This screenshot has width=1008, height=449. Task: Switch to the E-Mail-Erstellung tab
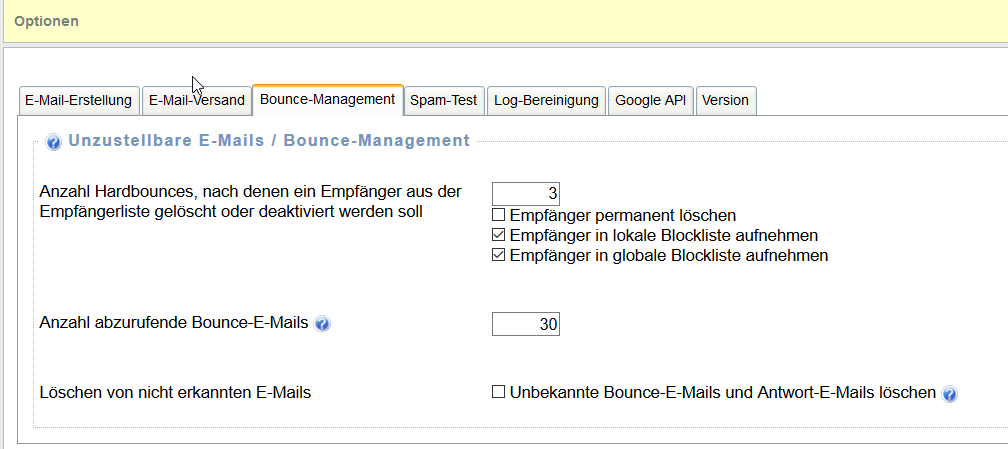[x=78, y=100]
